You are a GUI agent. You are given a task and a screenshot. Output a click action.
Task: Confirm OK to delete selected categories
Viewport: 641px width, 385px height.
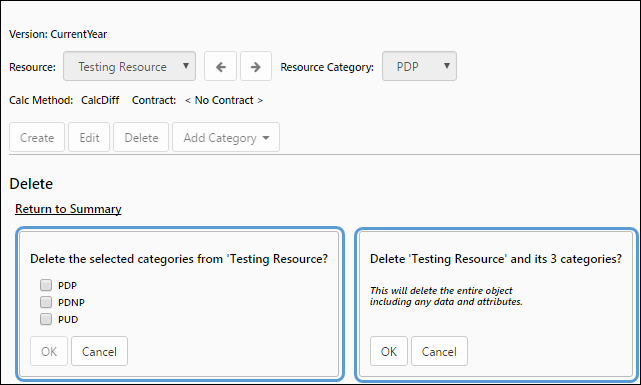tap(49, 351)
